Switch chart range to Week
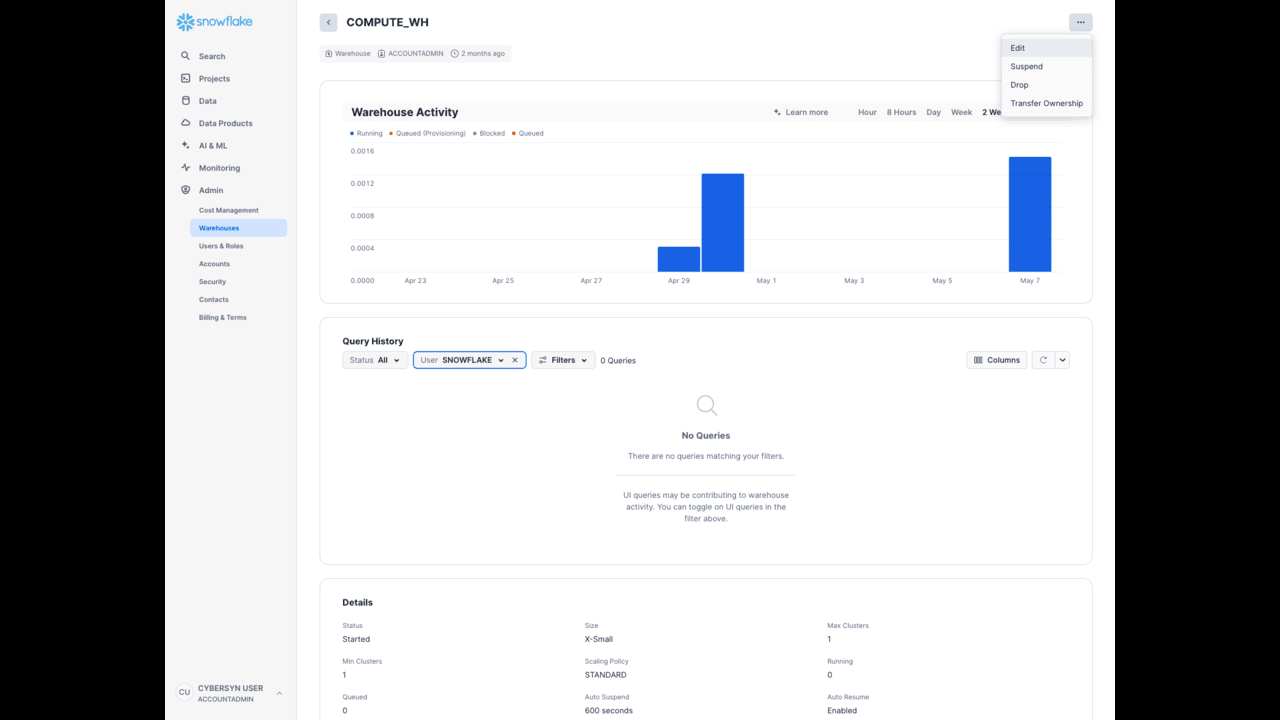The height and width of the screenshot is (720, 1280). tap(961, 112)
